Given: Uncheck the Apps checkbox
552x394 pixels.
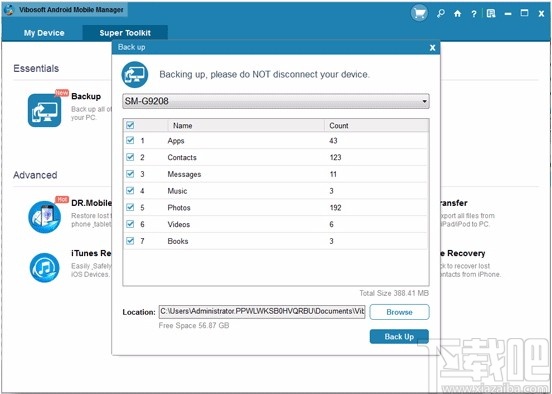Looking at the screenshot, I should (x=130, y=140).
